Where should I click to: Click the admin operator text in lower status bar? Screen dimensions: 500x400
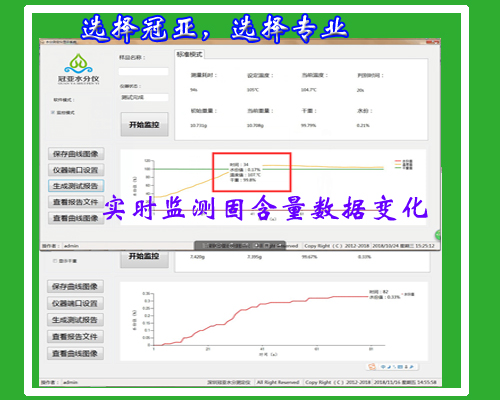point(70,382)
